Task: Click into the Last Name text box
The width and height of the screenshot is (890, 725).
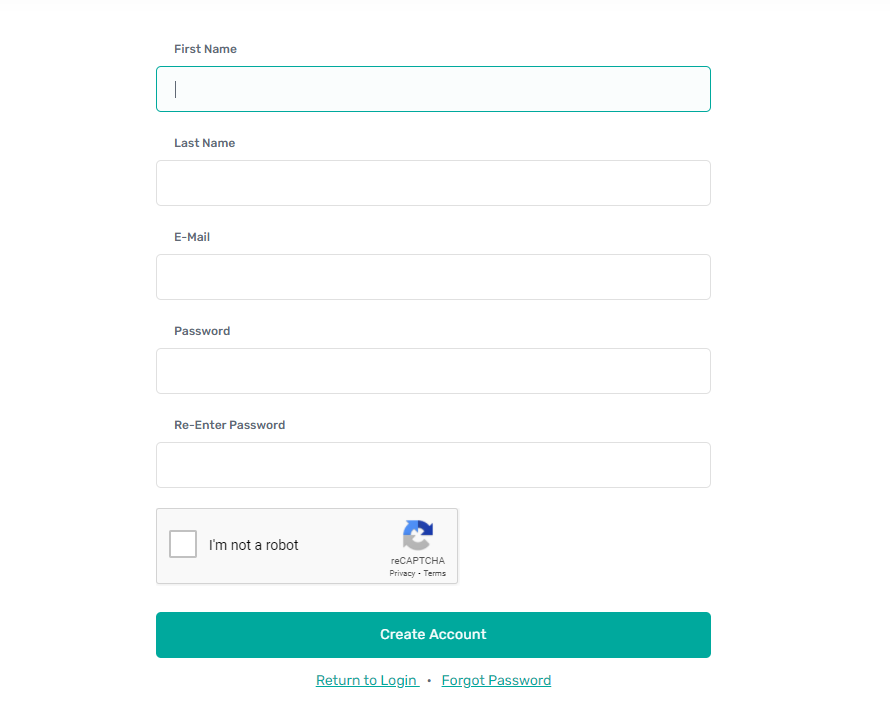Action: (433, 183)
